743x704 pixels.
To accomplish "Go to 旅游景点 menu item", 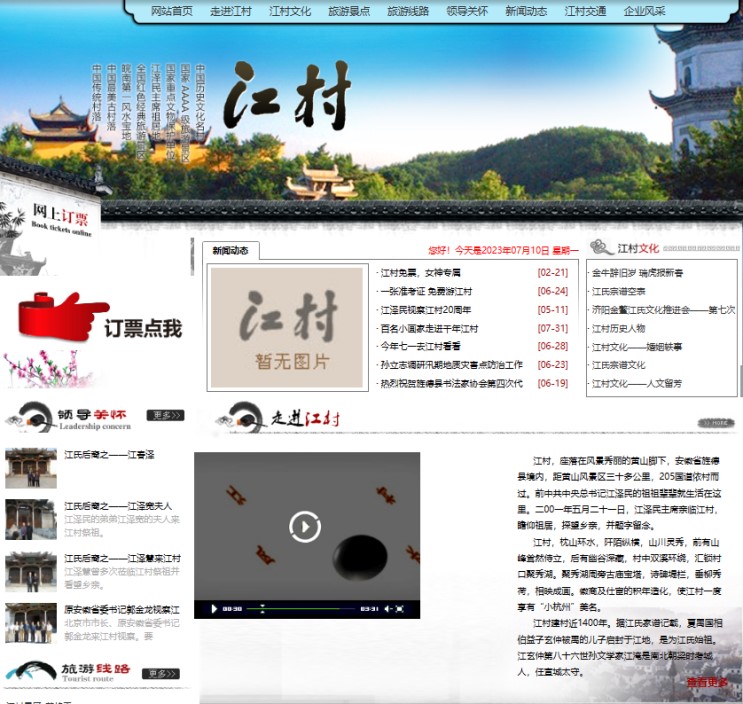I will pos(348,11).
